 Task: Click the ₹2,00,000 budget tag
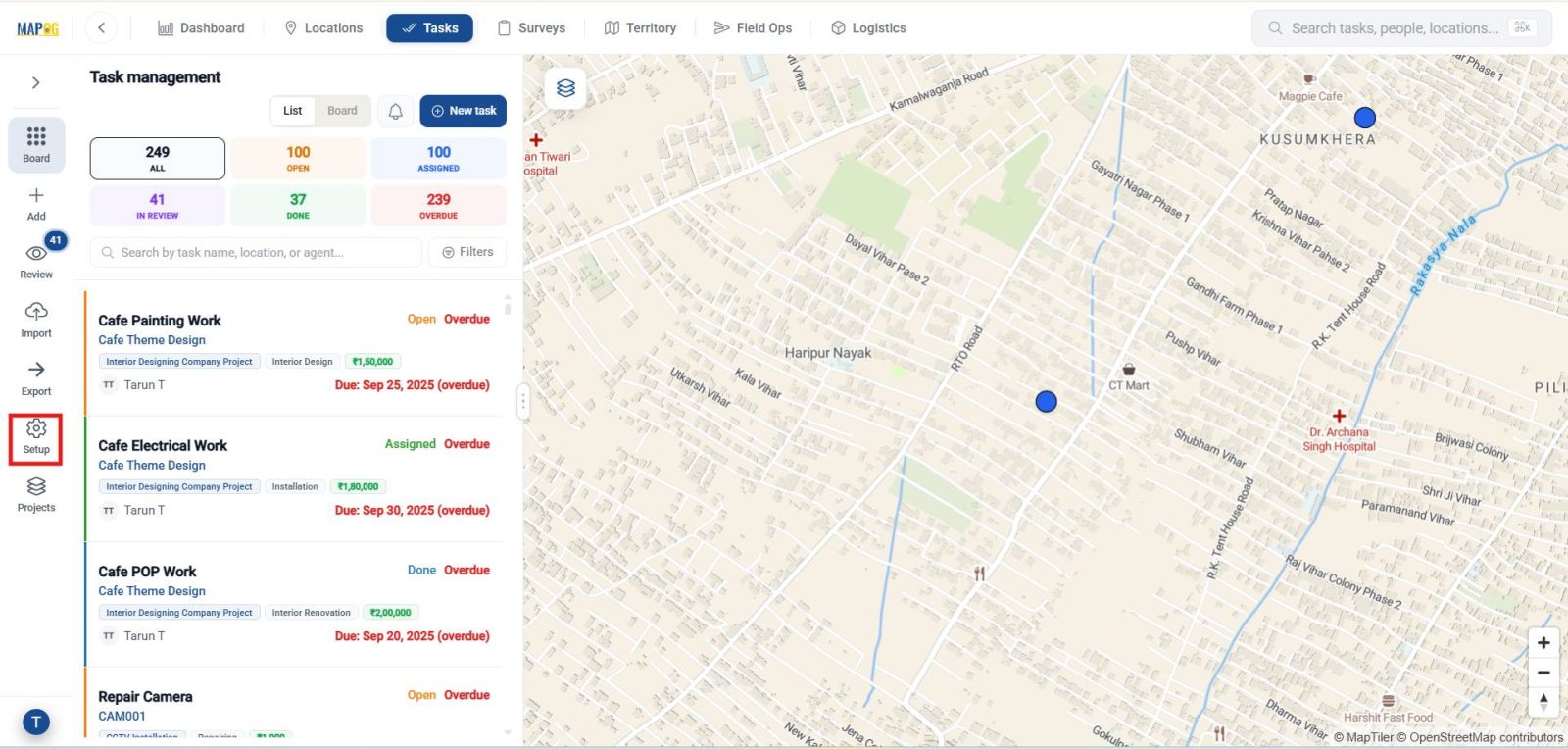[x=390, y=613]
